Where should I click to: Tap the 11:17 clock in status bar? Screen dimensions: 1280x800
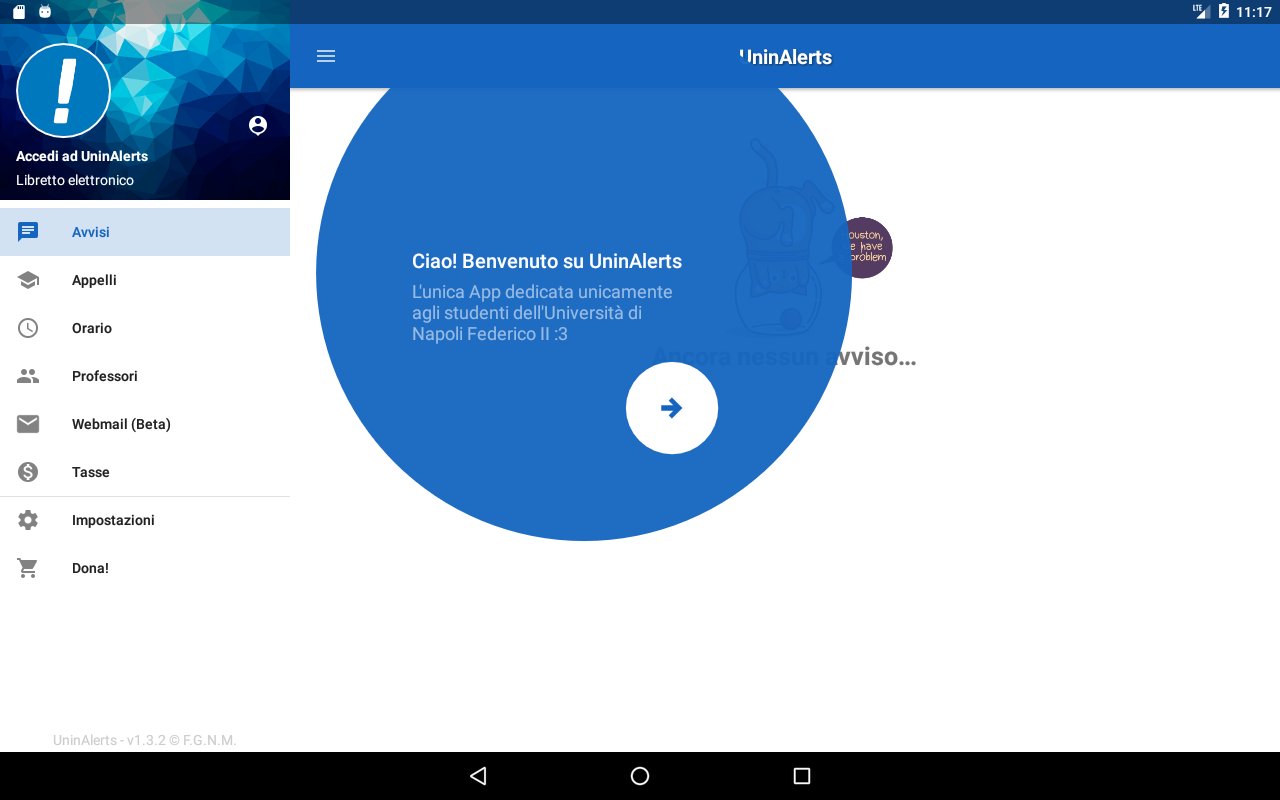pyautogui.click(x=1254, y=12)
